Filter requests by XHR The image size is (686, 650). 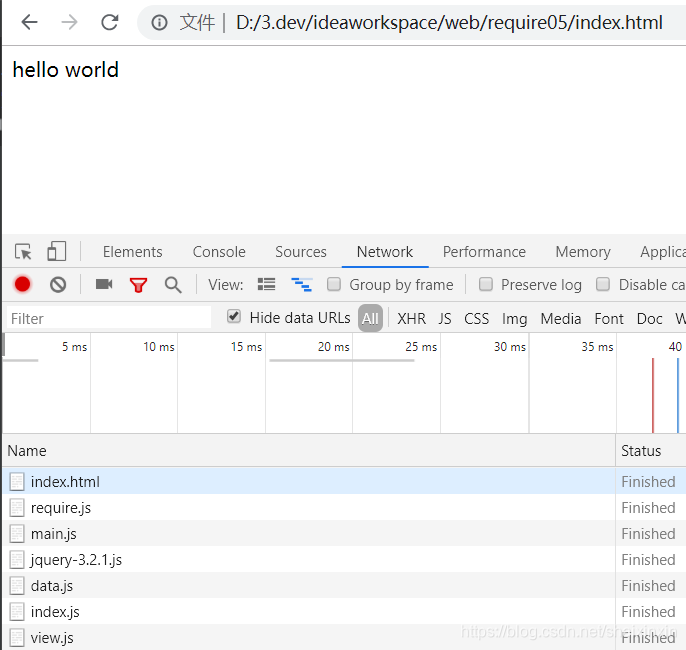pyautogui.click(x=411, y=318)
